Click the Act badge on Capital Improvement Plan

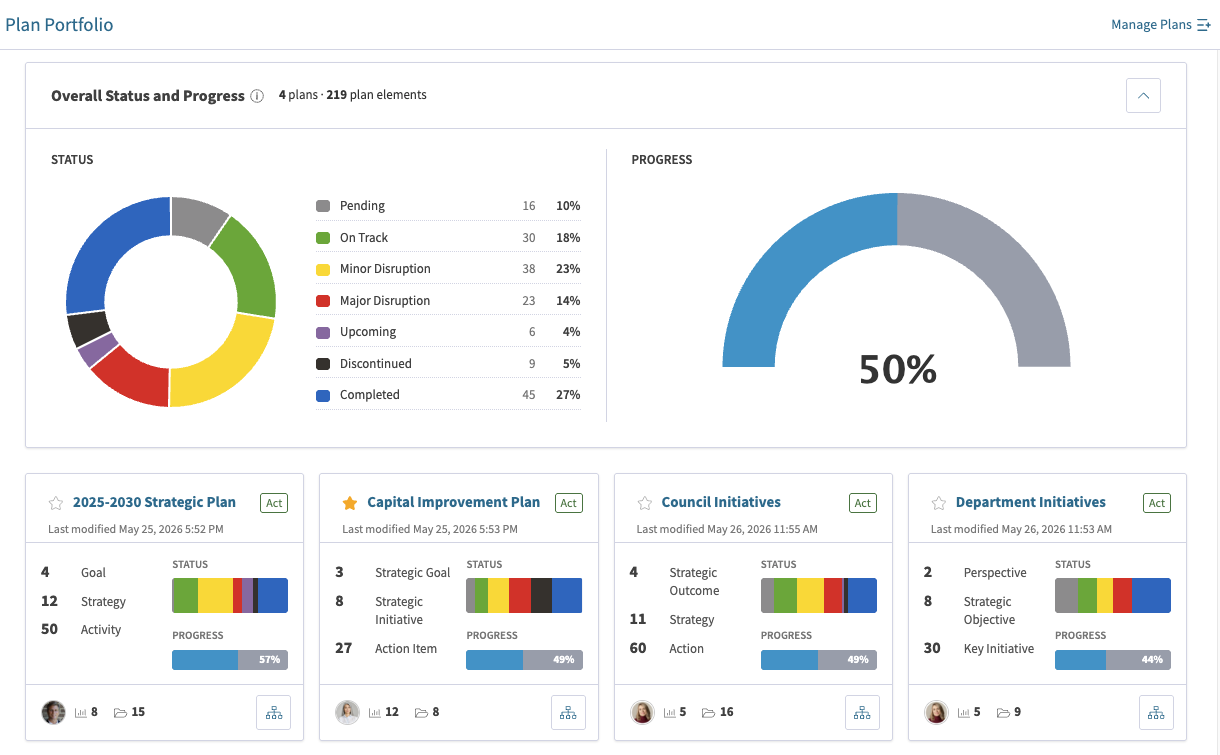pyautogui.click(x=568, y=503)
